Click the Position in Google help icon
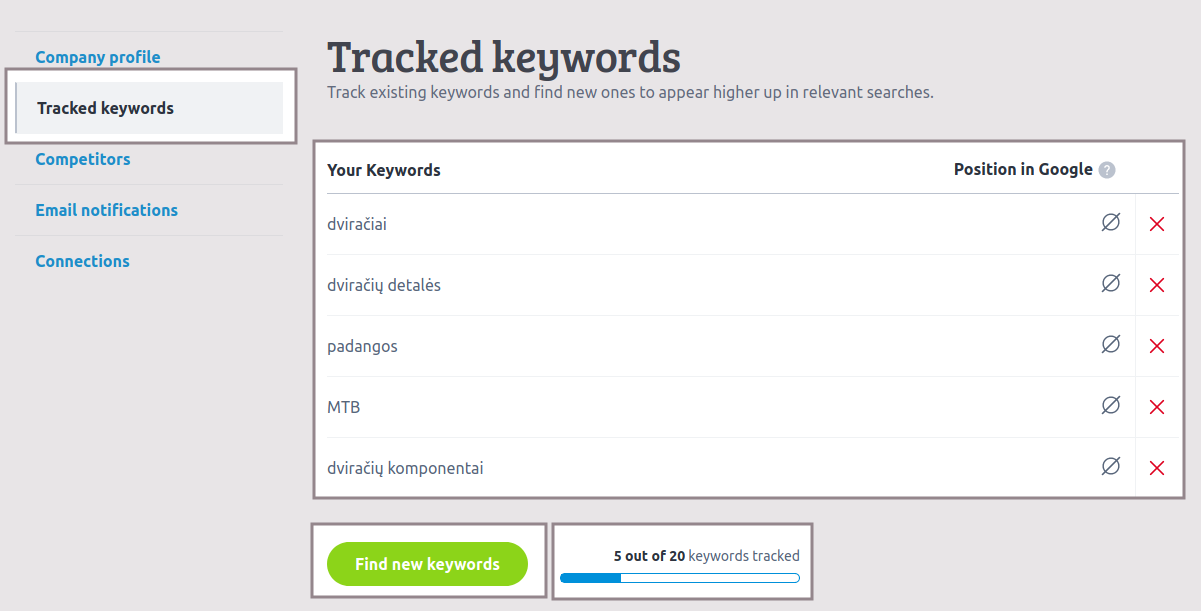The image size is (1201, 611). (x=1107, y=170)
